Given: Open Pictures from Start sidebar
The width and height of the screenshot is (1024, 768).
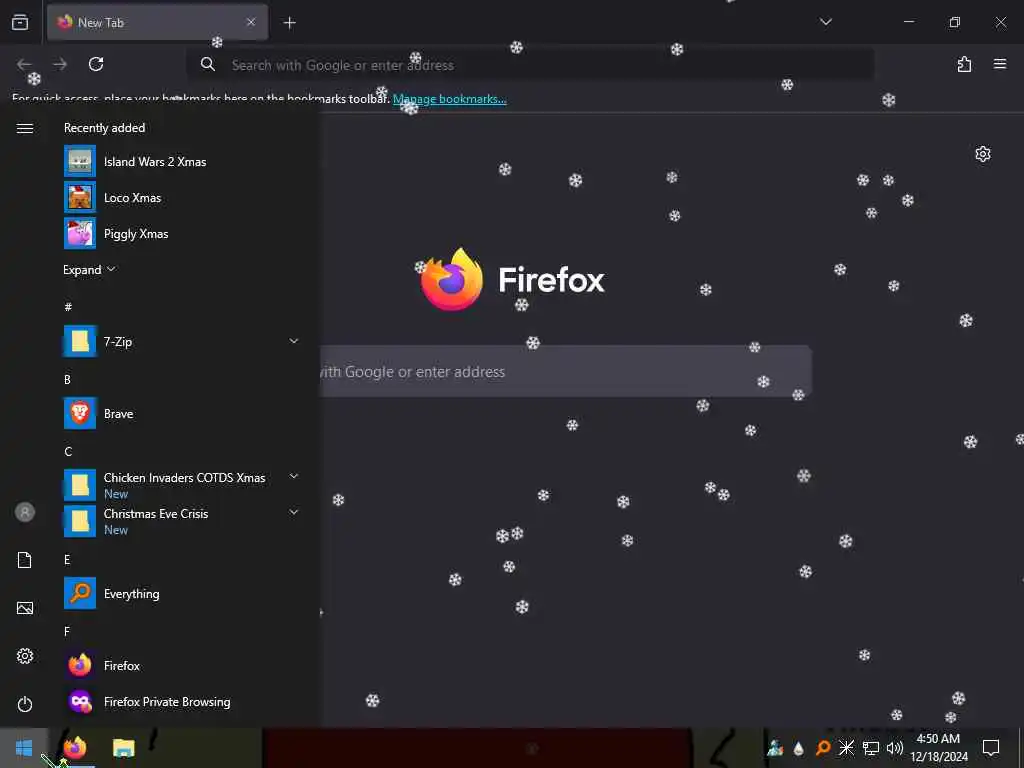Looking at the screenshot, I should pyautogui.click(x=25, y=608).
